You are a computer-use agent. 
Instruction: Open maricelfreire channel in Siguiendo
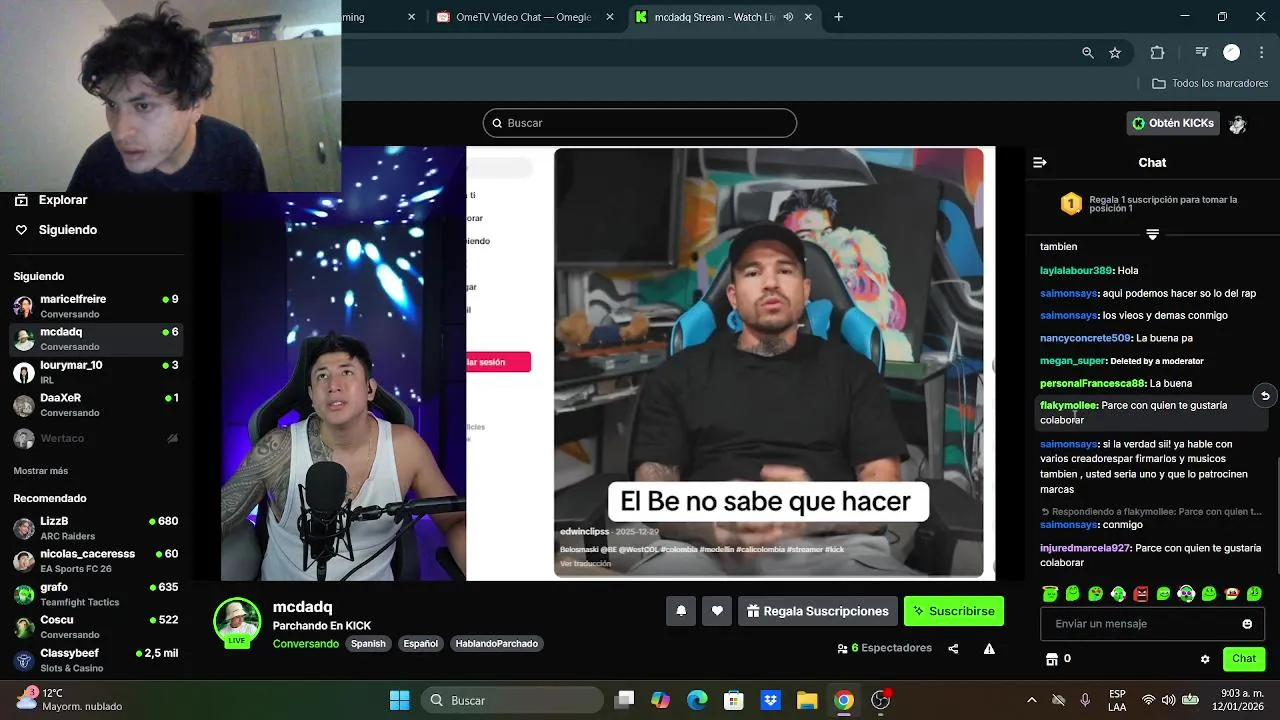96,306
